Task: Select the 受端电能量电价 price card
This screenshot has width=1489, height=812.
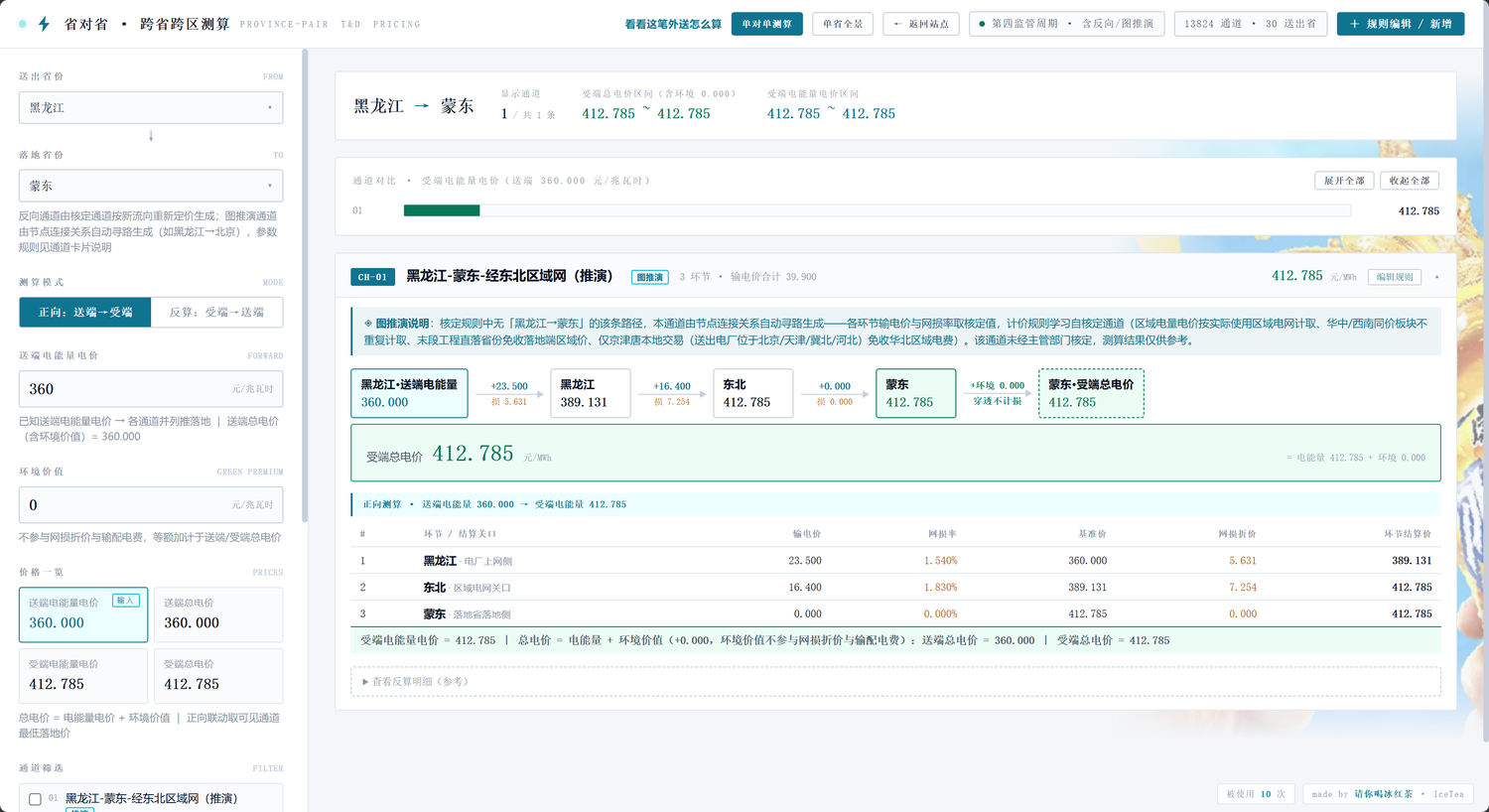Action: tap(83, 676)
